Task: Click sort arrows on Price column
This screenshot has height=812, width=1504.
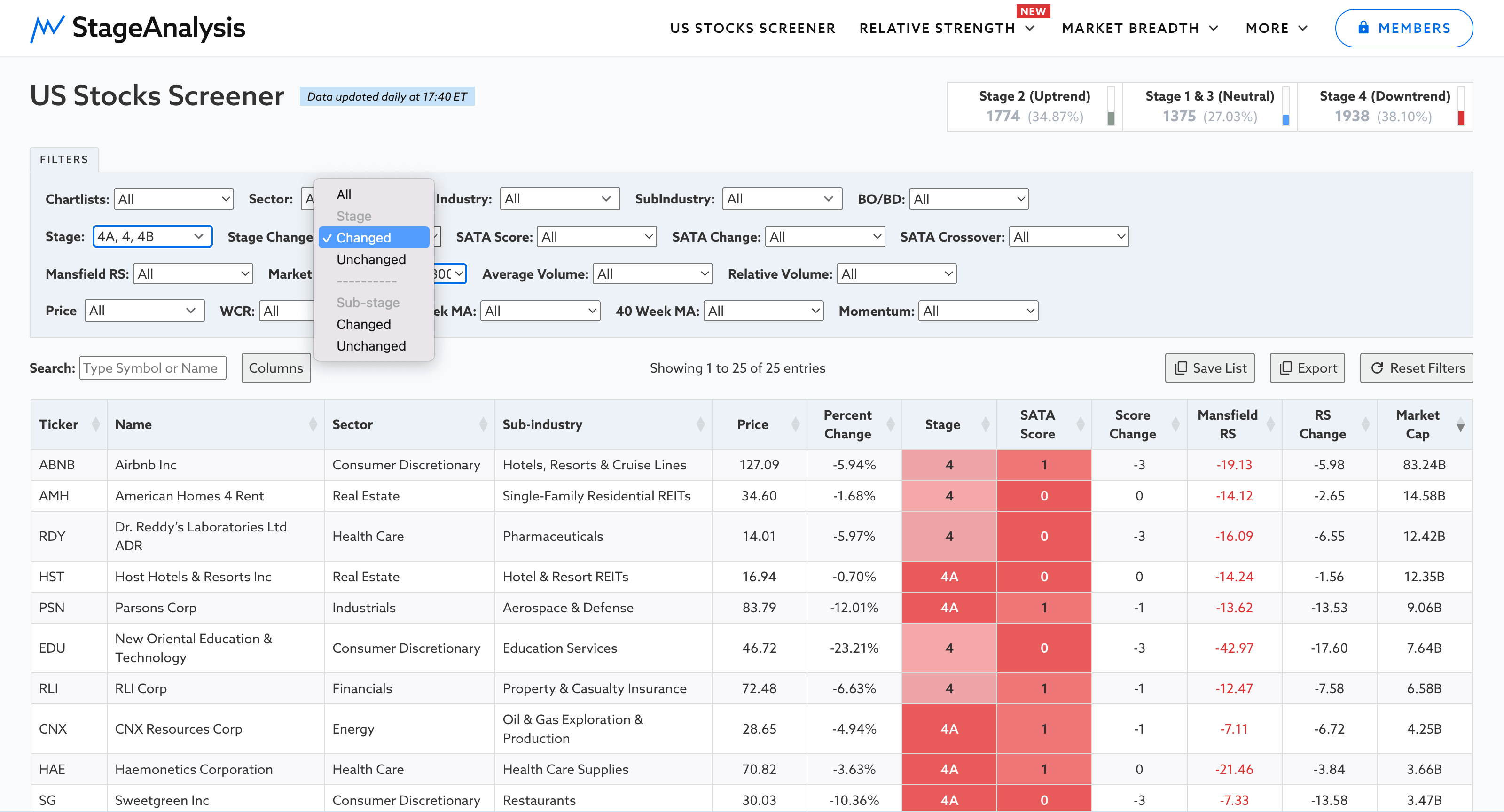Action: [796, 424]
